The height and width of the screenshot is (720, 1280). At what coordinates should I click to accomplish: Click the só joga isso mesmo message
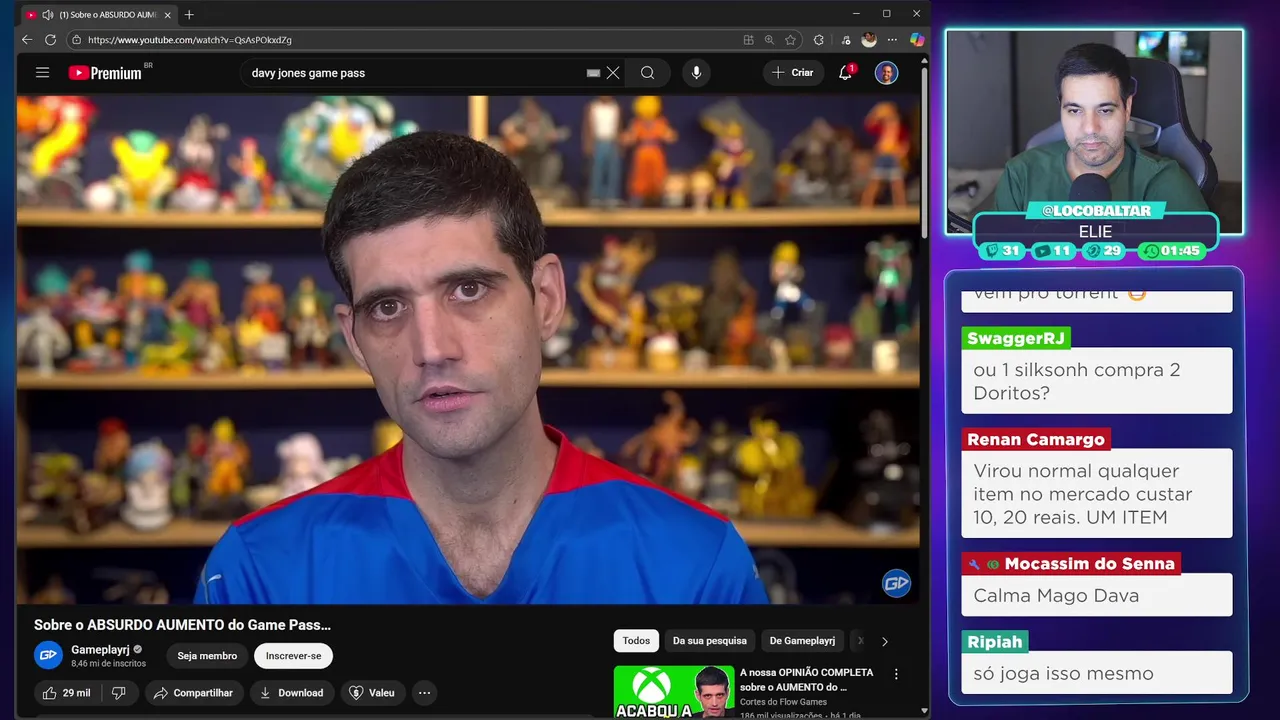click(x=1097, y=673)
